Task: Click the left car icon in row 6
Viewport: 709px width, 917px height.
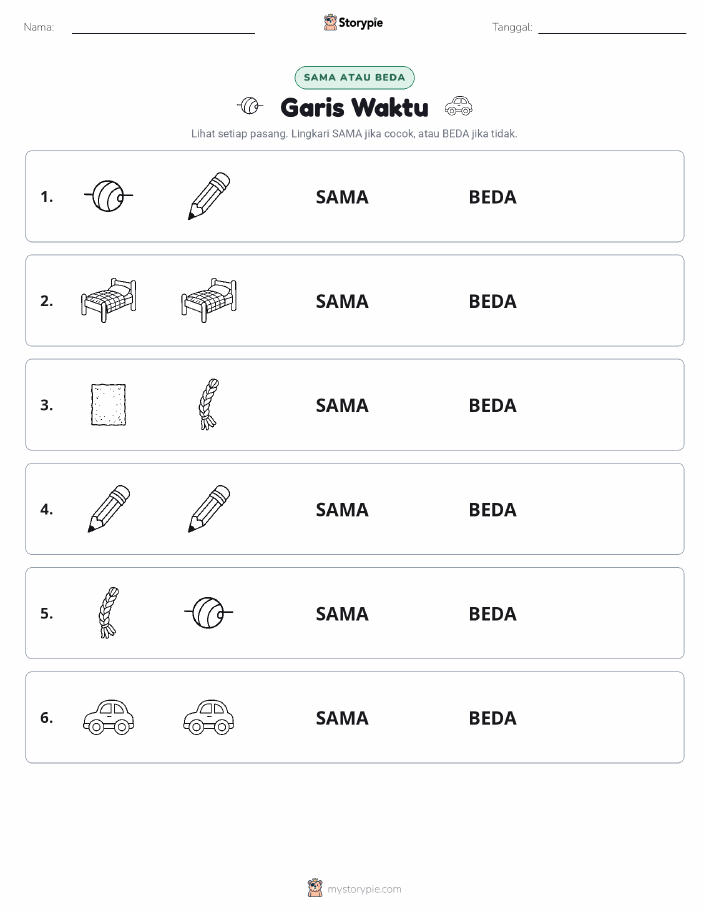Action: [x=109, y=716]
